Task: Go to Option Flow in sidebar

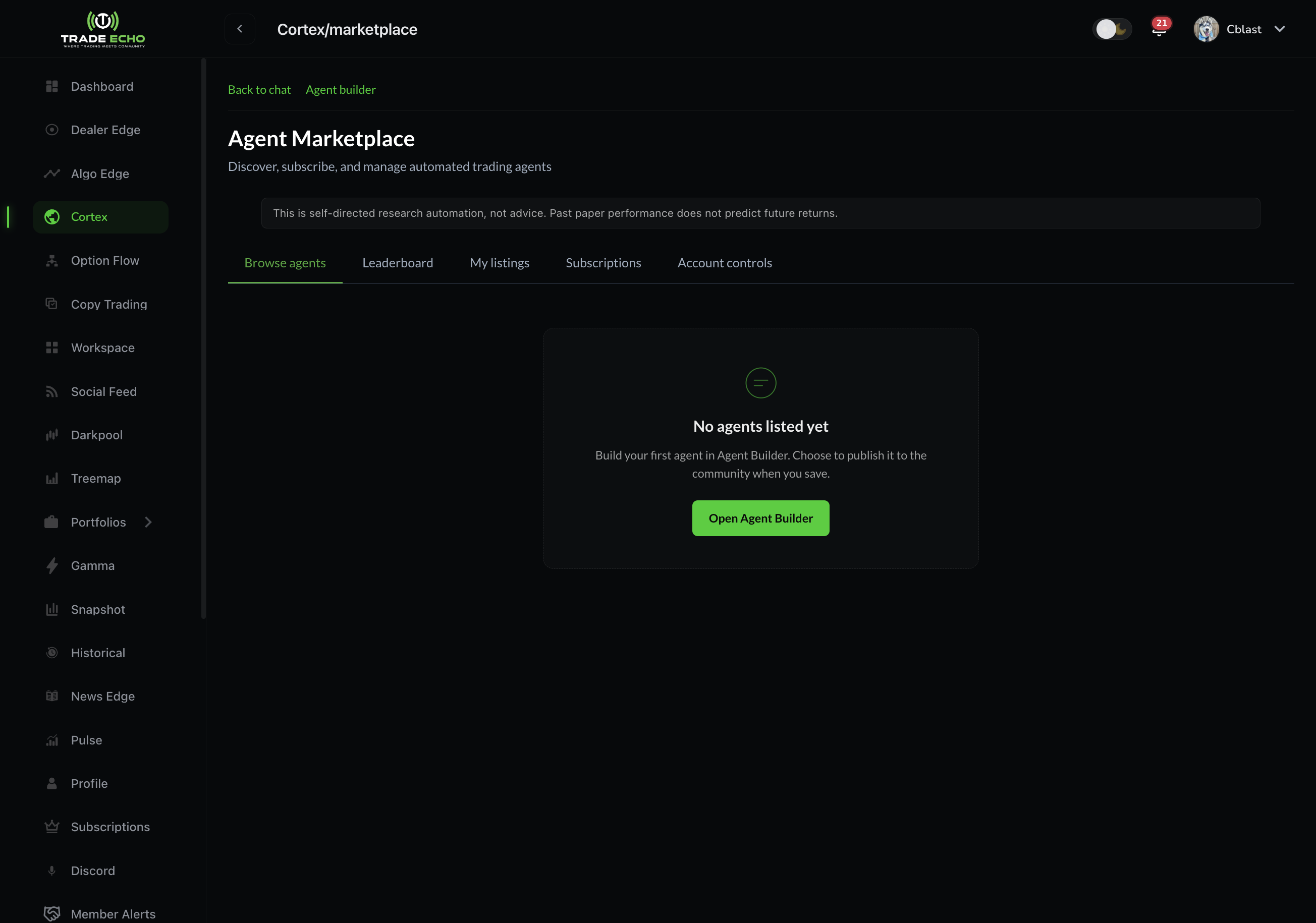Action: [x=100, y=261]
